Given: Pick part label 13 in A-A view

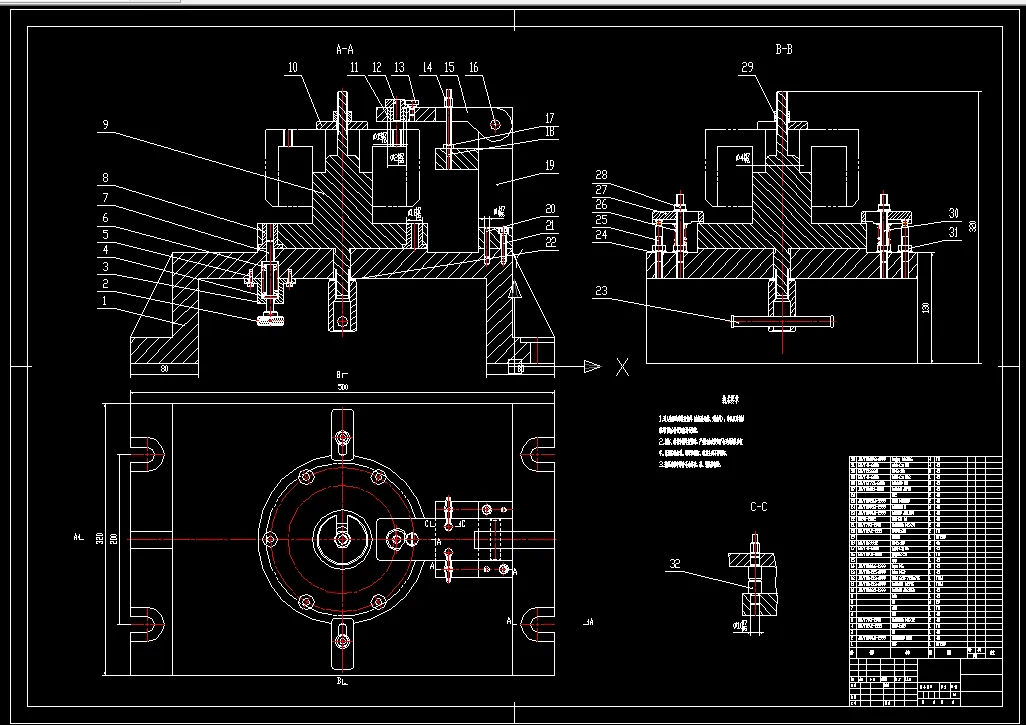Looking at the screenshot, I should tap(399, 67).
